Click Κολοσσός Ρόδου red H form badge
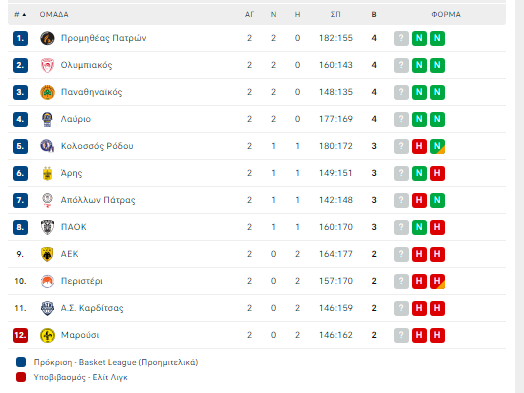The image size is (524, 393). 419,146
